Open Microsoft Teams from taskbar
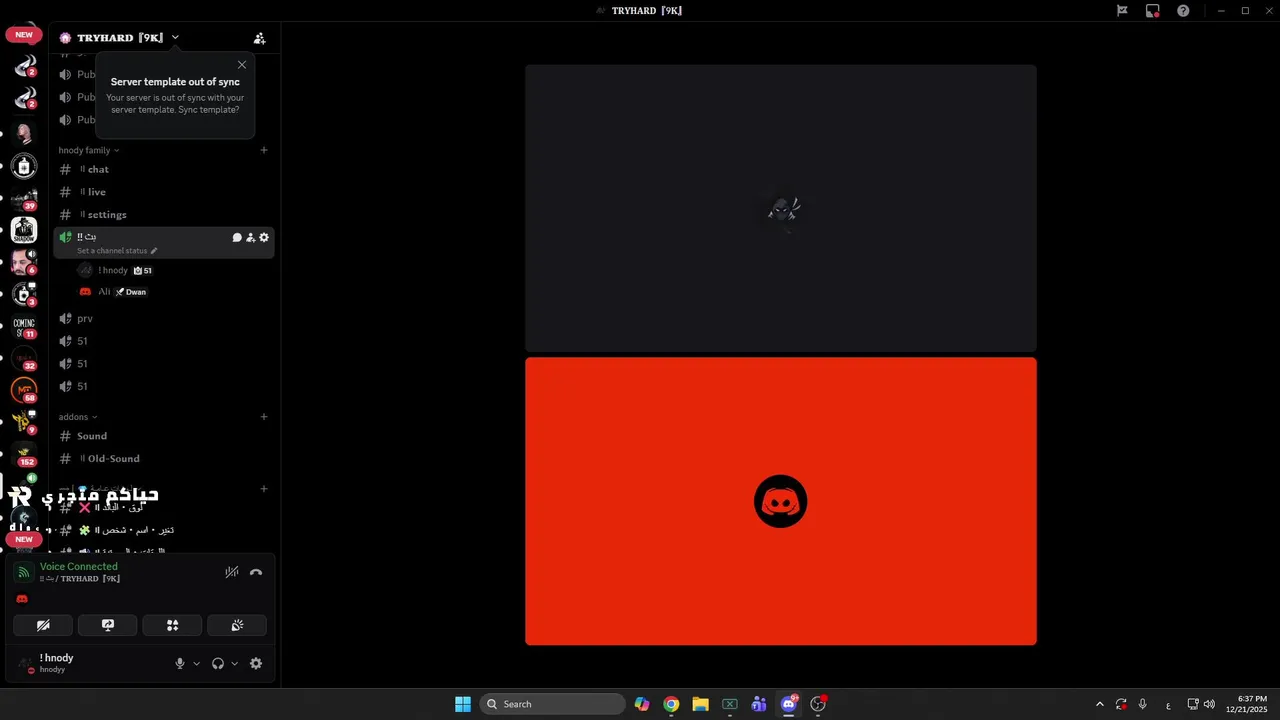The image size is (1280, 720). 759,704
